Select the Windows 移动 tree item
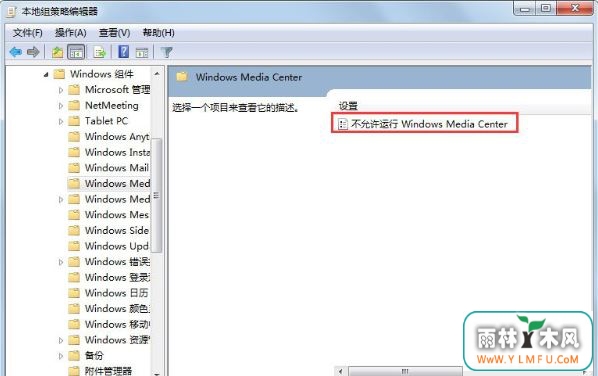The image size is (598, 376). coord(117,324)
